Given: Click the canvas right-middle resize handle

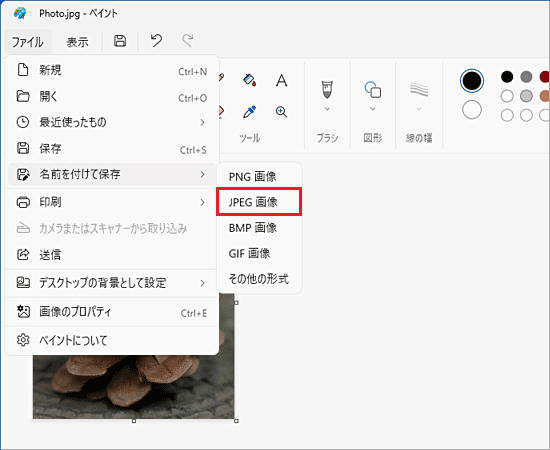Looking at the screenshot, I should click(236, 303).
